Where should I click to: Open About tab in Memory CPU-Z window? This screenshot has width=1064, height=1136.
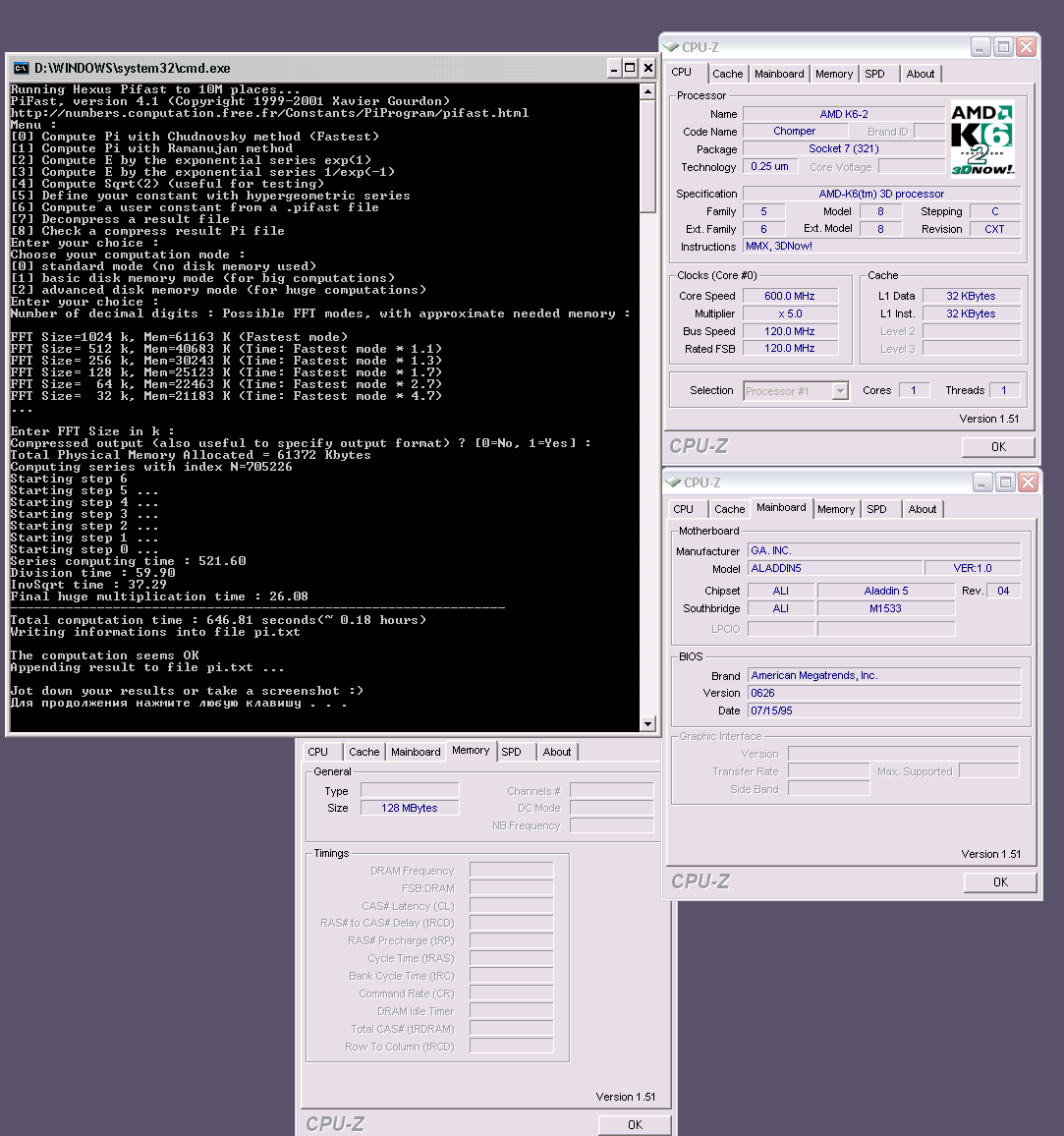tap(557, 752)
